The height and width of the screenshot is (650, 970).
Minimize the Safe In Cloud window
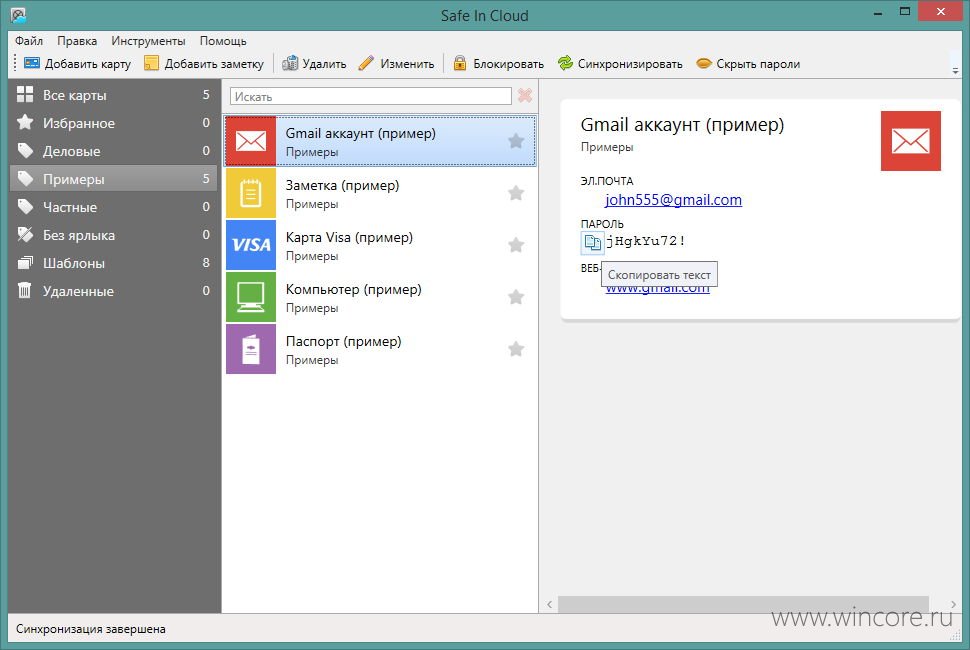point(877,12)
